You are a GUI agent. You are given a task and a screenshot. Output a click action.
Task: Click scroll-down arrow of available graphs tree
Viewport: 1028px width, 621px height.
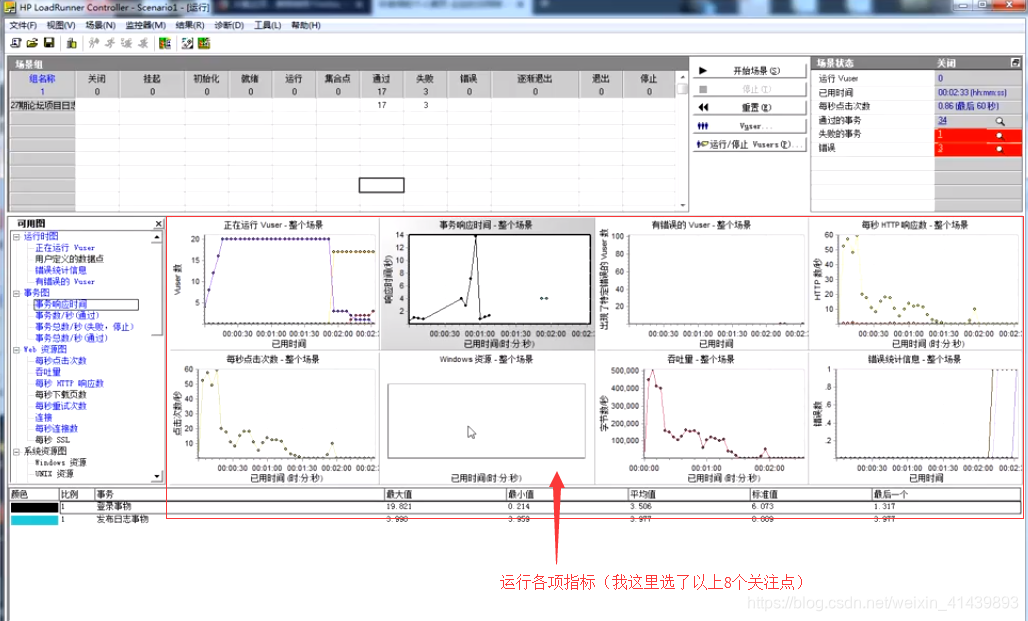(157, 476)
